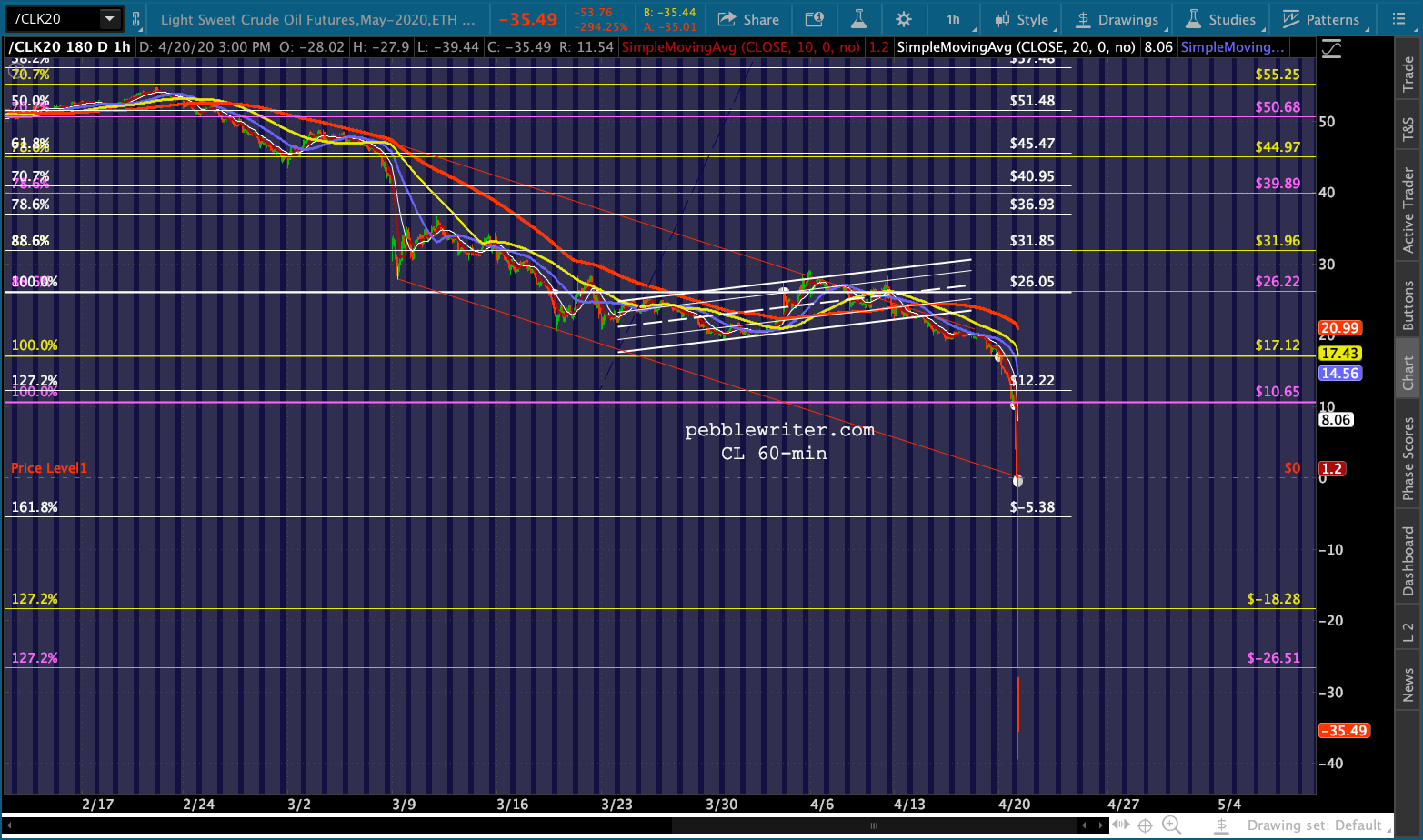Click the Share chart icon
1423x840 pixels.
pyautogui.click(x=747, y=19)
